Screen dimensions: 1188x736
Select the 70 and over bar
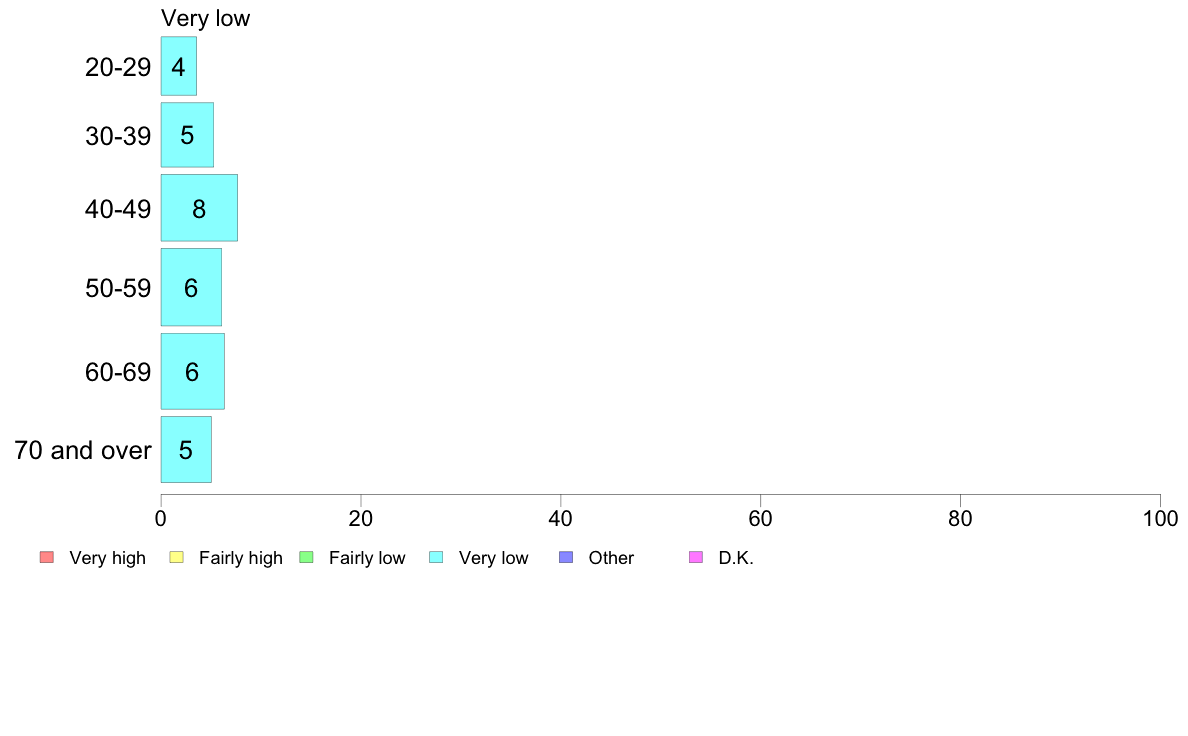[x=186, y=450]
